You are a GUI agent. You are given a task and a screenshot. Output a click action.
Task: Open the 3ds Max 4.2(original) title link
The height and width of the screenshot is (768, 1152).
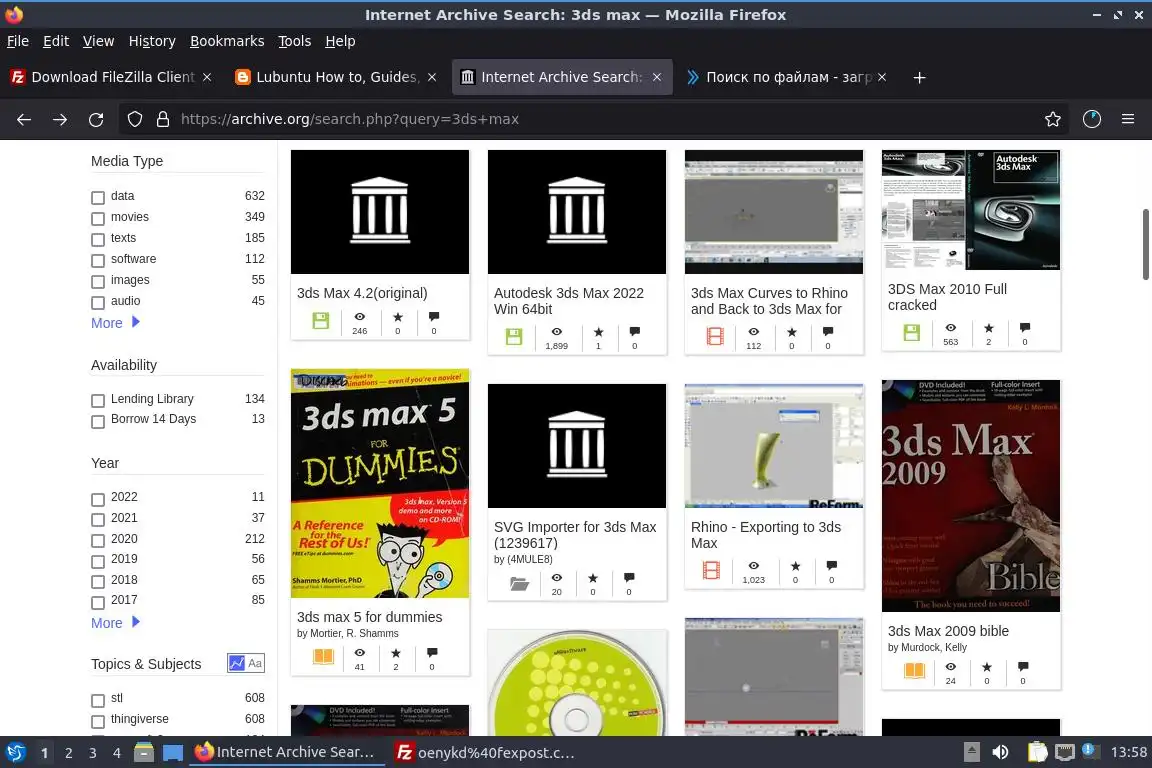tap(362, 293)
